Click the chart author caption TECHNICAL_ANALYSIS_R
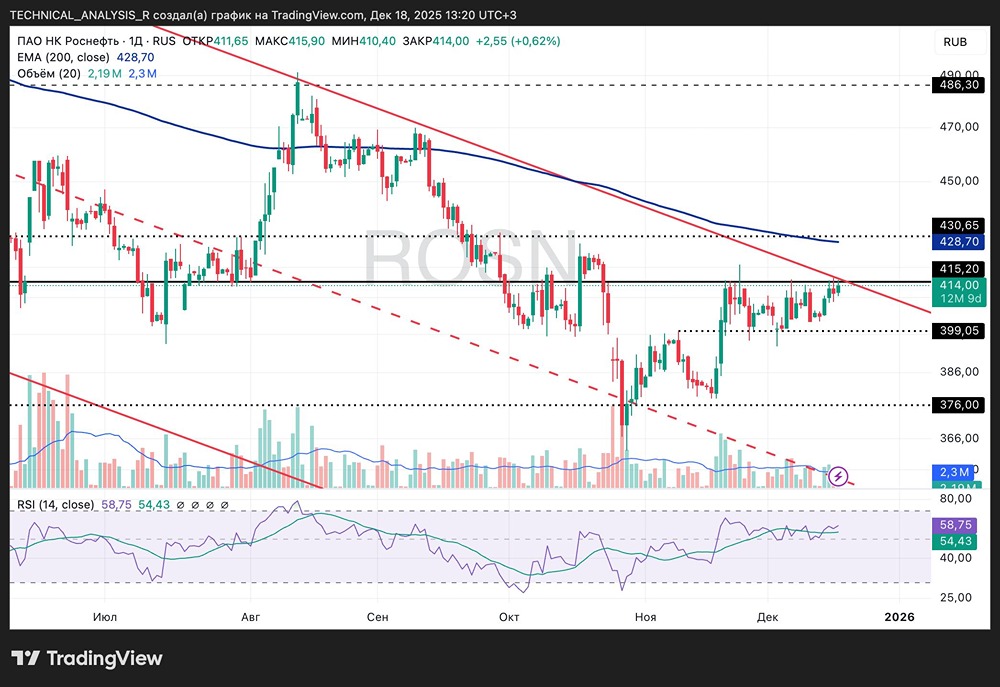The width and height of the screenshot is (1000, 687). [80, 15]
